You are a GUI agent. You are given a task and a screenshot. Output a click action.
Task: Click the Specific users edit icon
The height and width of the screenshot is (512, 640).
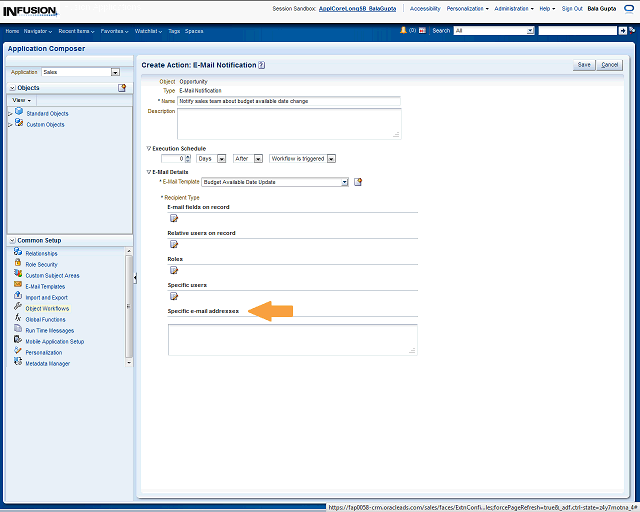[x=173, y=296]
